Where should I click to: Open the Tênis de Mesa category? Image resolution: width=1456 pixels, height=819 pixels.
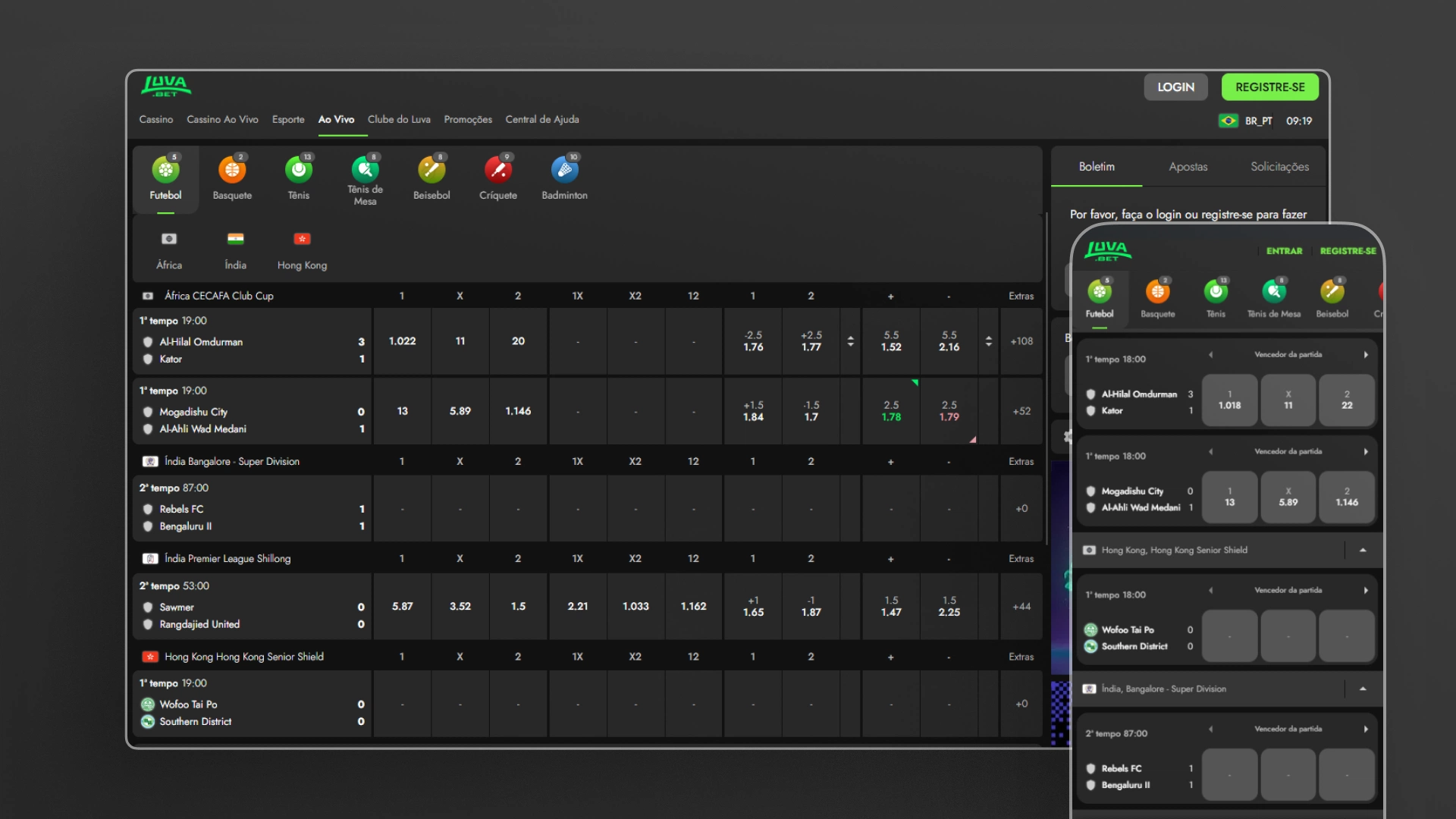365,170
